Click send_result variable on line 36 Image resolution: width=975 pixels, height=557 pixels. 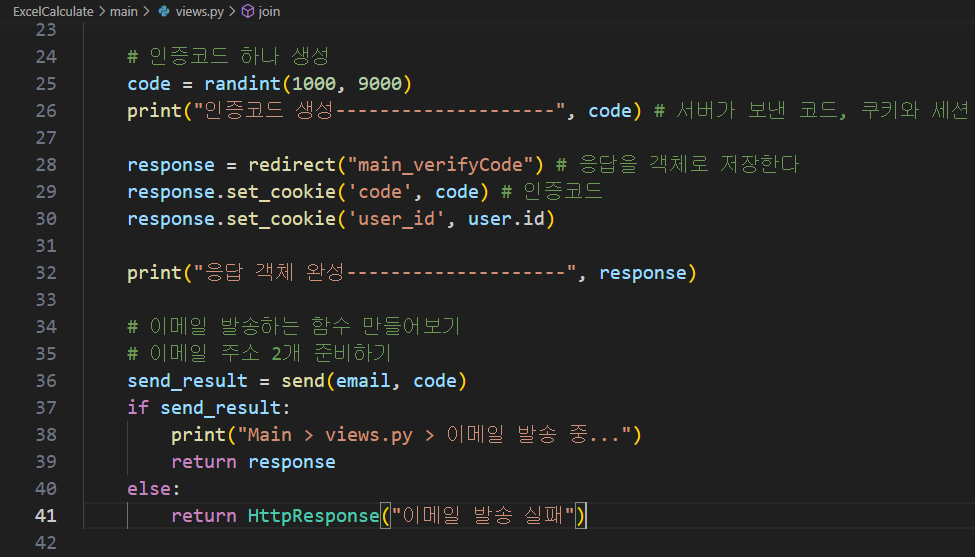tap(187, 381)
